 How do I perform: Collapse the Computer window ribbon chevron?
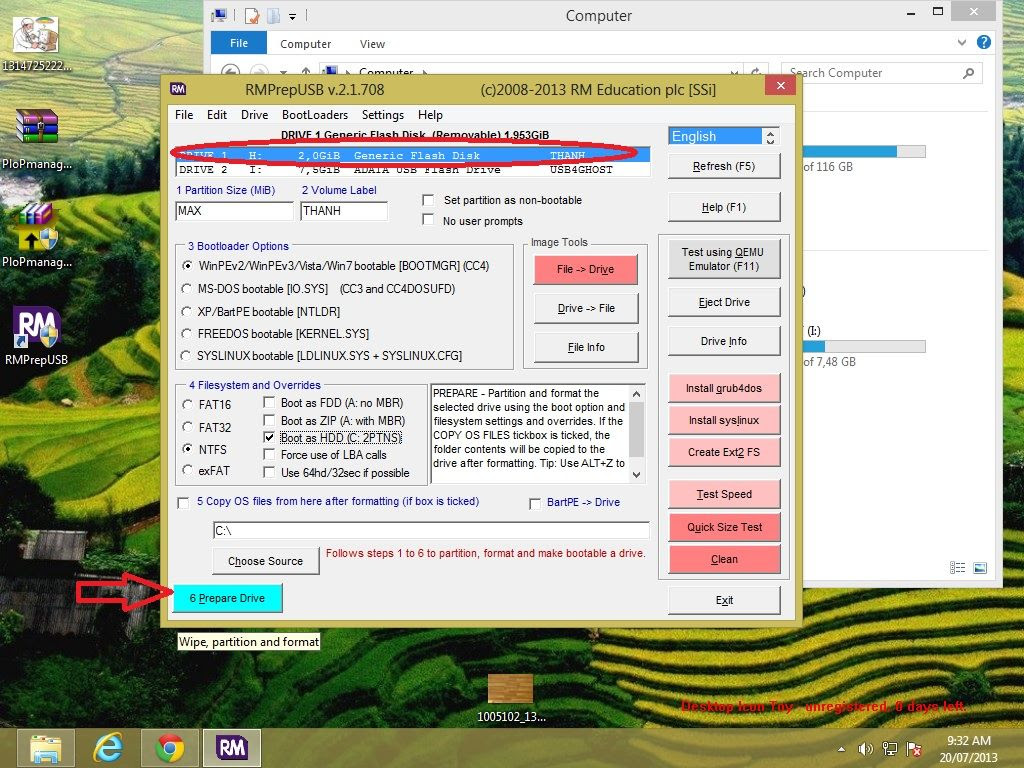[961, 42]
